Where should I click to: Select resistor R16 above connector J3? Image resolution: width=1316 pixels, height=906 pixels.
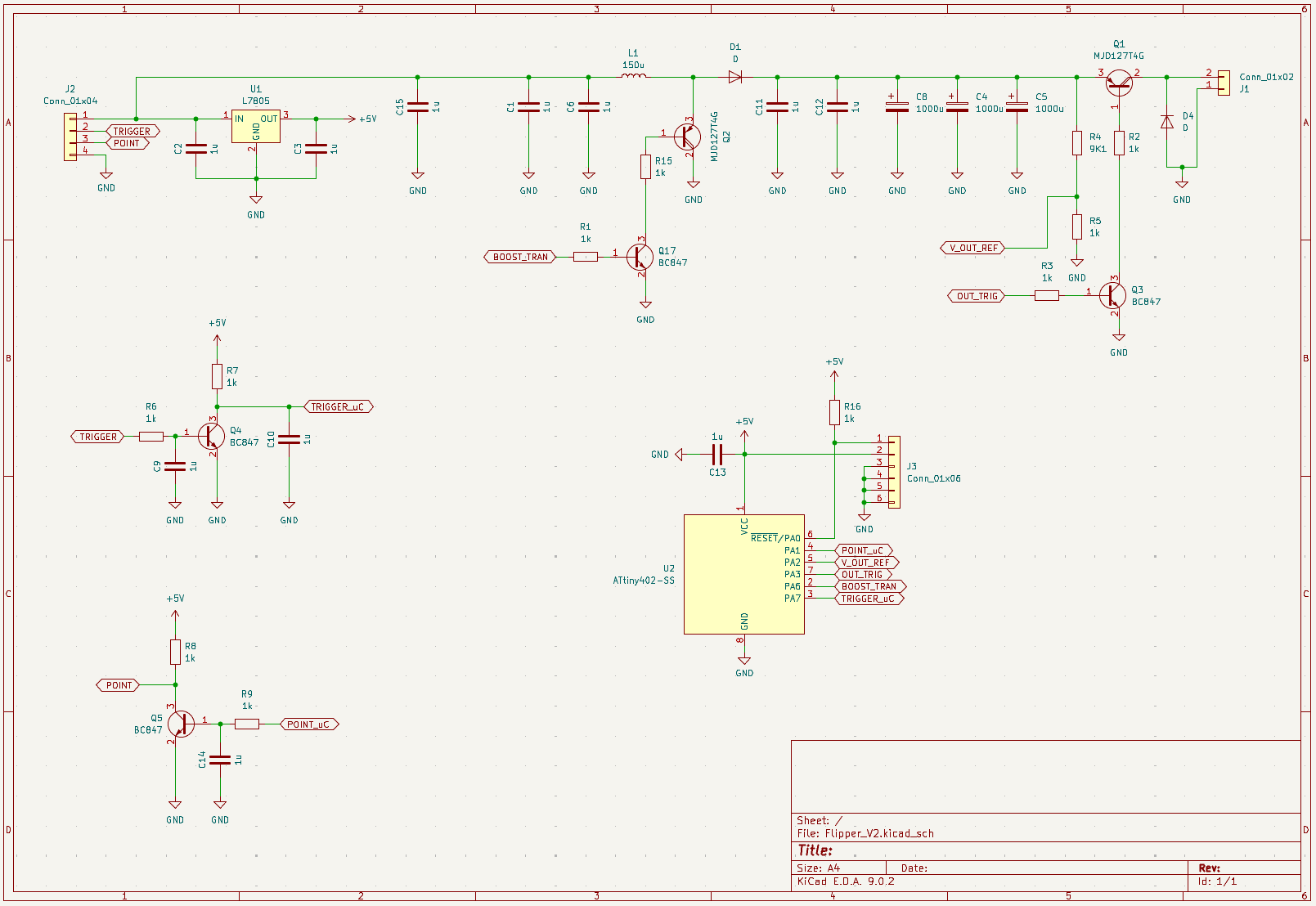coord(834,412)
